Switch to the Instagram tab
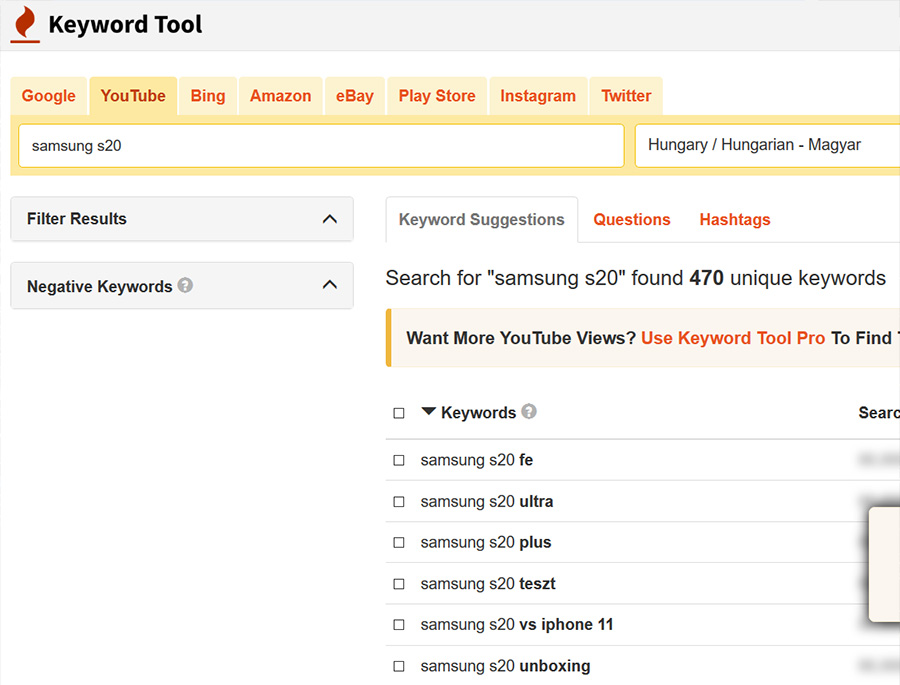Viewport: 900px width, 685px height. pos(538,96)
